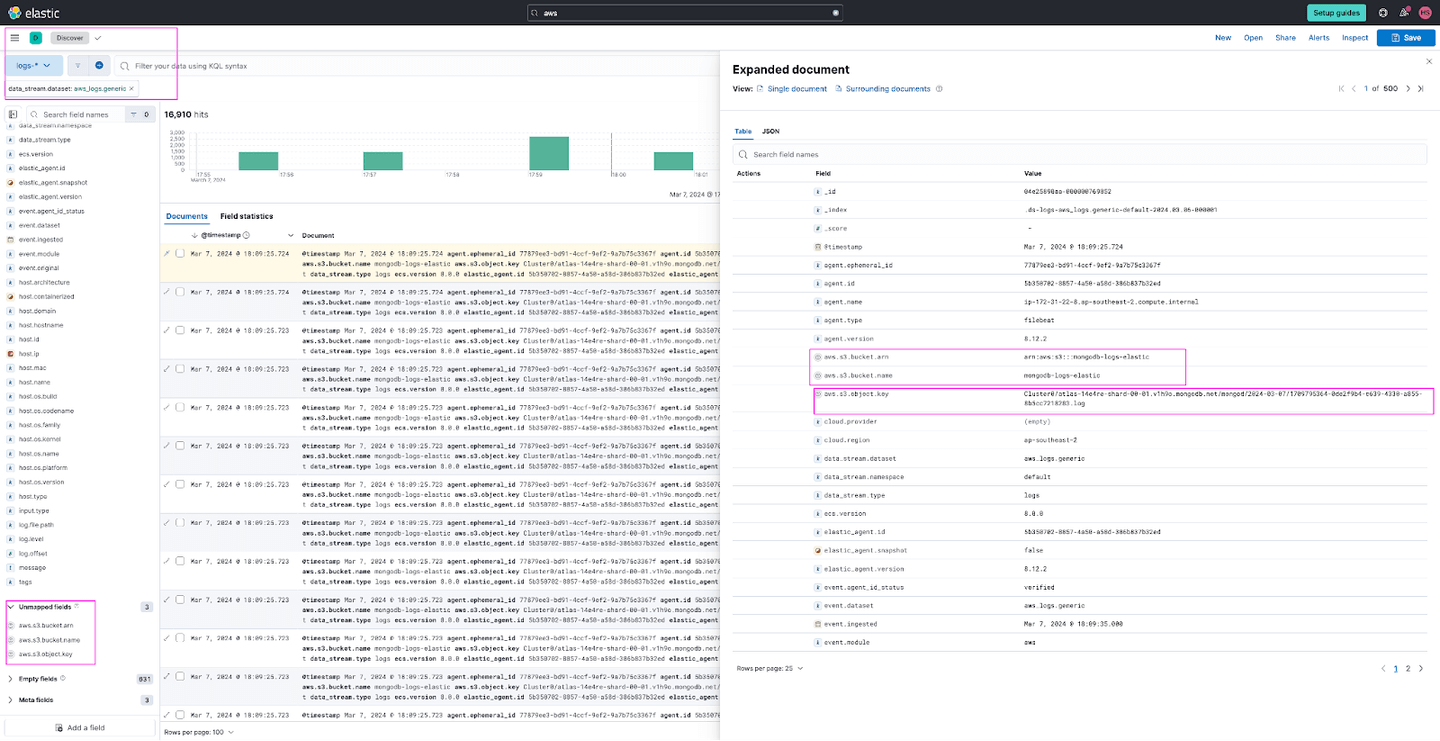Open the @timestamp column options chevron
1440x741 pixels.
[x=291, y=235]
